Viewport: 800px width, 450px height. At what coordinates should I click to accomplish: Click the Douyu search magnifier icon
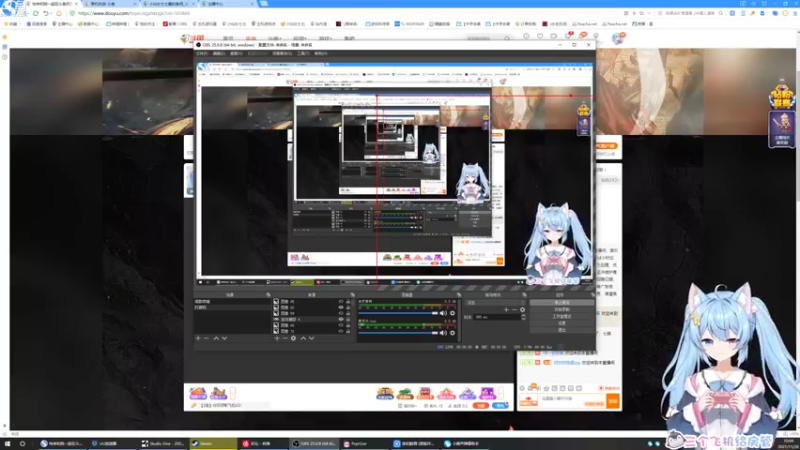coord(507,38)
